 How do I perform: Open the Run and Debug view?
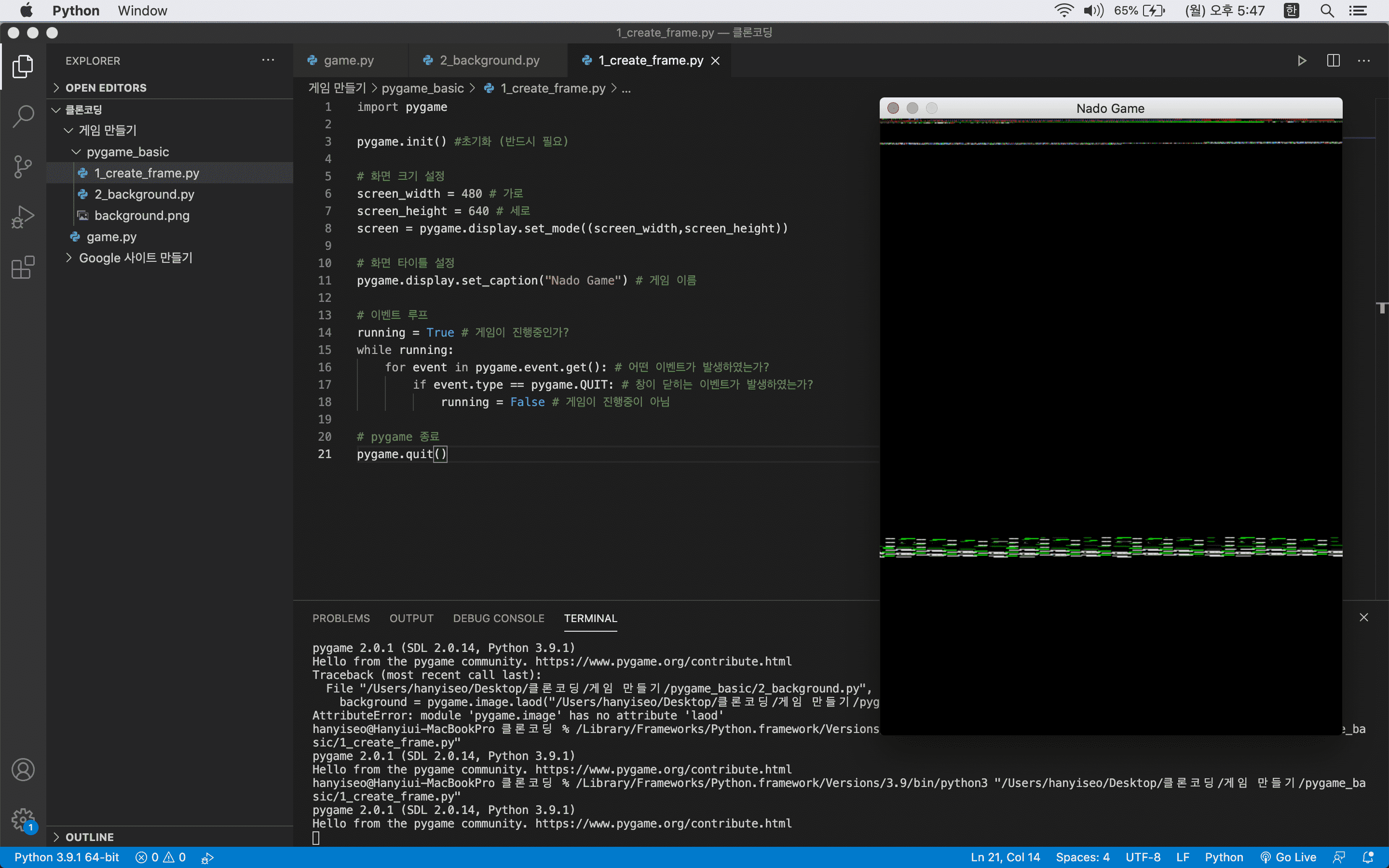point(23,217)
